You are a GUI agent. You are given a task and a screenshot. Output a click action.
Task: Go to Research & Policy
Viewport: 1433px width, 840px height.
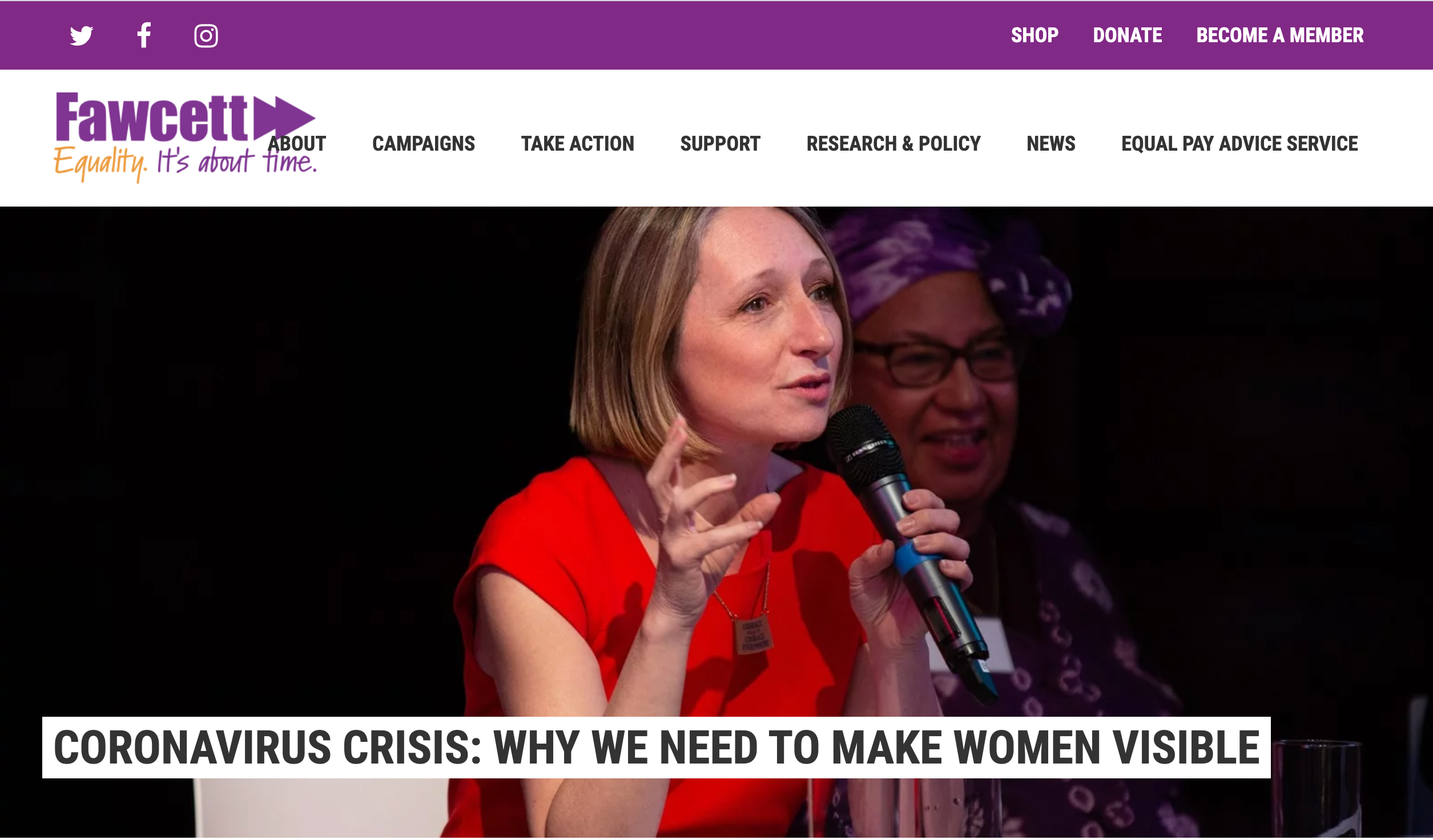[x=893, y=144]
